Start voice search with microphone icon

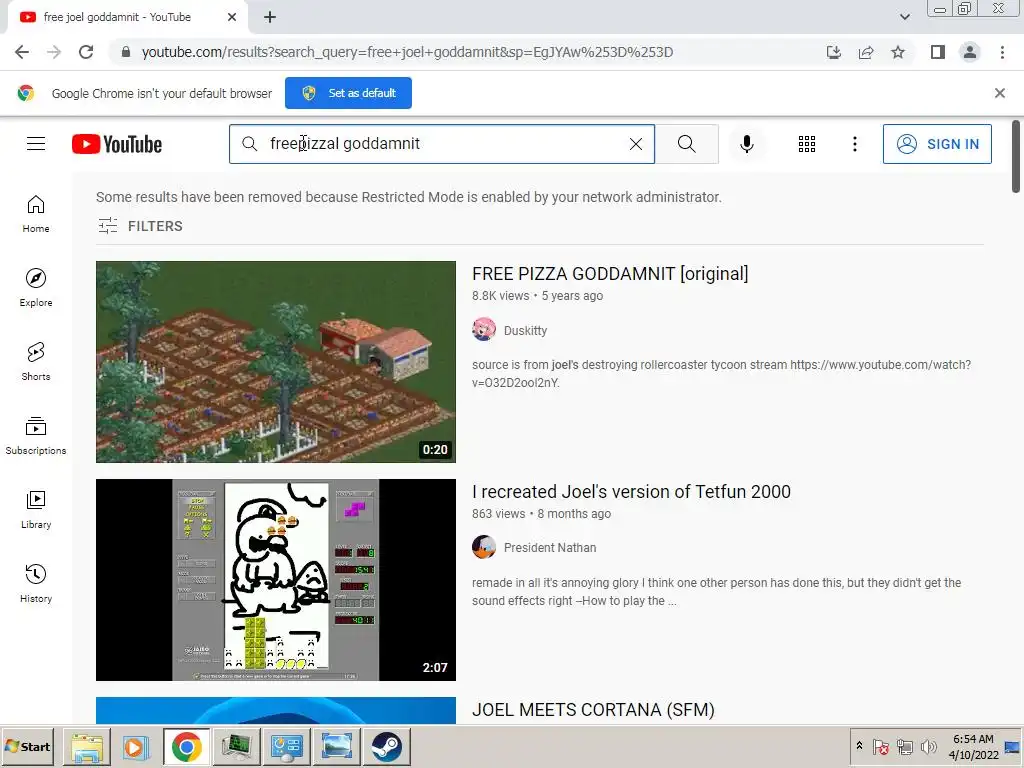coord(746,144)
